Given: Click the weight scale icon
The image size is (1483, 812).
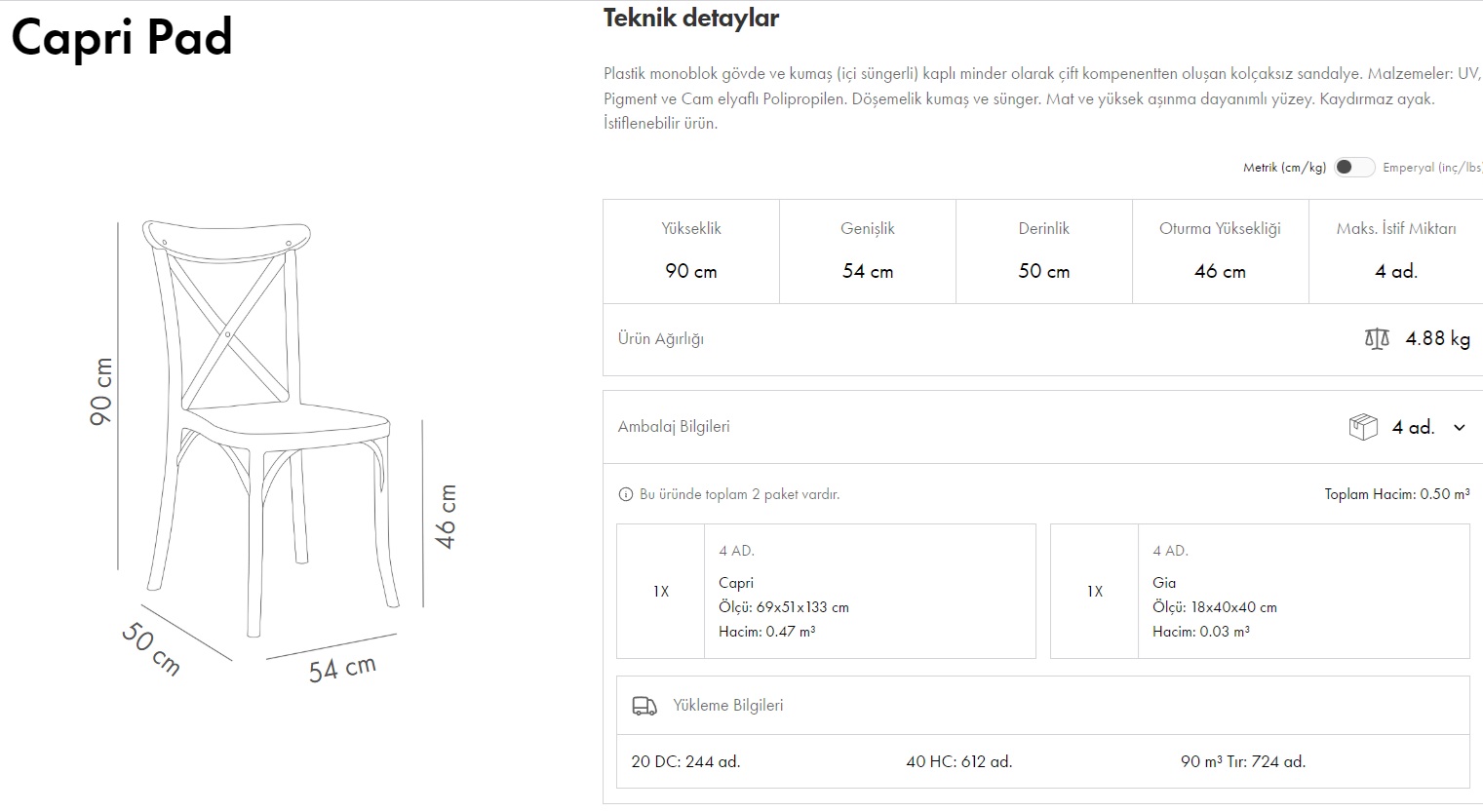Looking at the screenshot, I should pyautogui.click(x=1377, y=339).
